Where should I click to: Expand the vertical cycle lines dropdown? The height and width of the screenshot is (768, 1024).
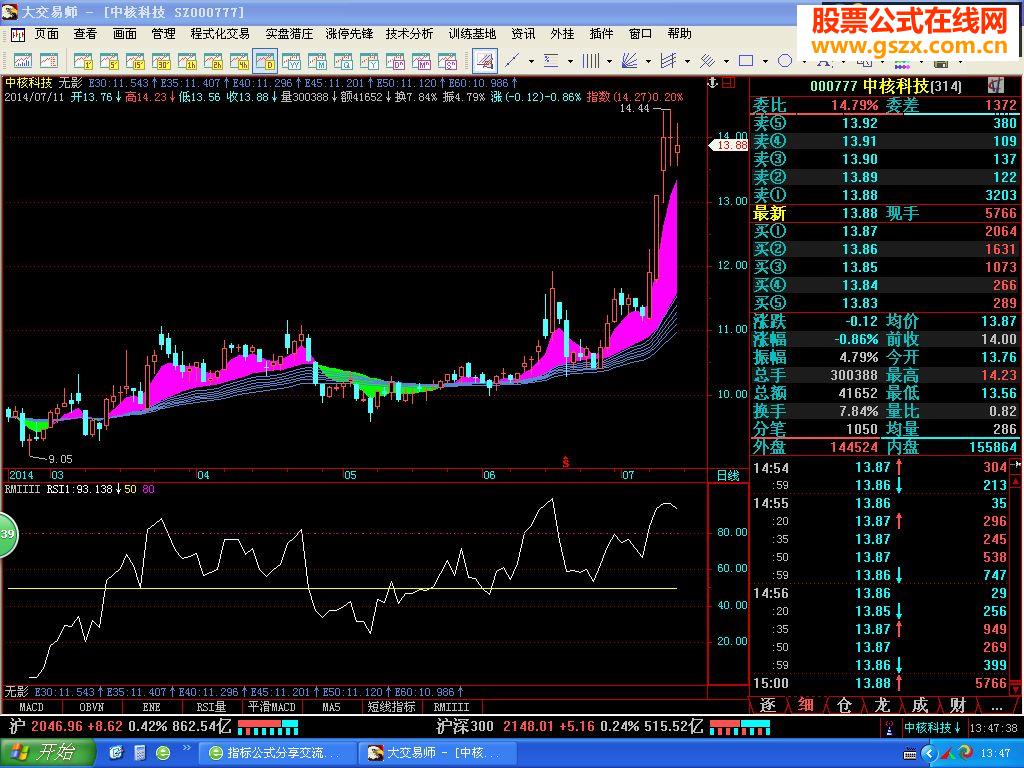coord(609,61)
